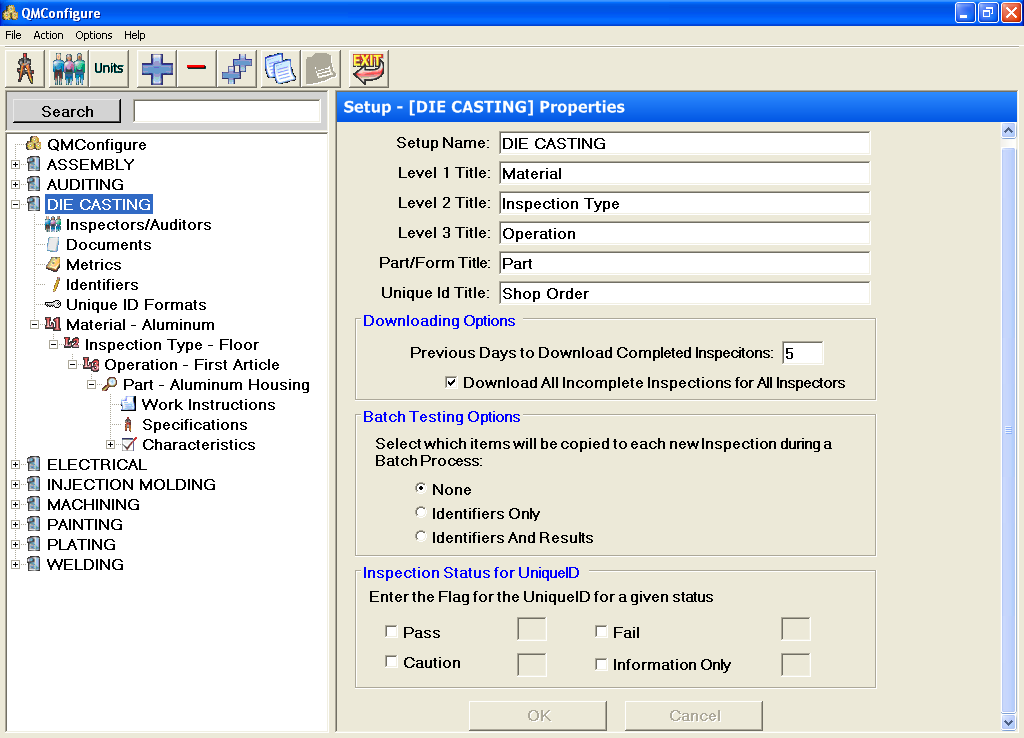Click the properties scrollbar up arrow
The image size is (1024, 738).
pyautogui.click(x=1008, y=131)
